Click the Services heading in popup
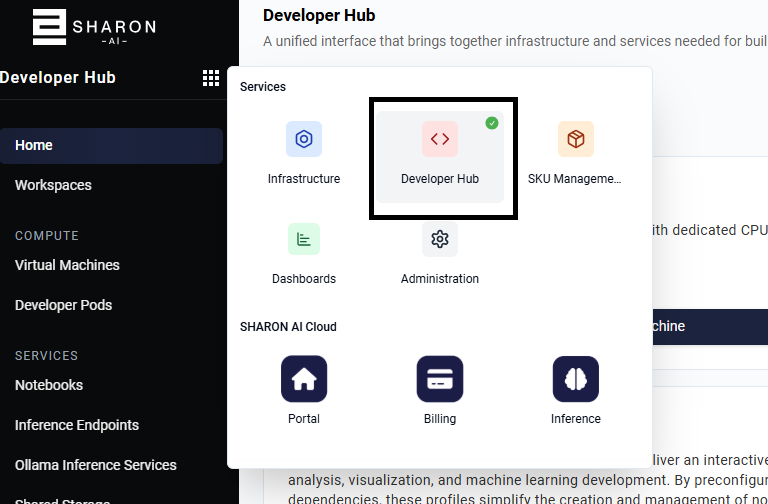The image size is (768, 504). pyautogui.click(x=263, y=87)
